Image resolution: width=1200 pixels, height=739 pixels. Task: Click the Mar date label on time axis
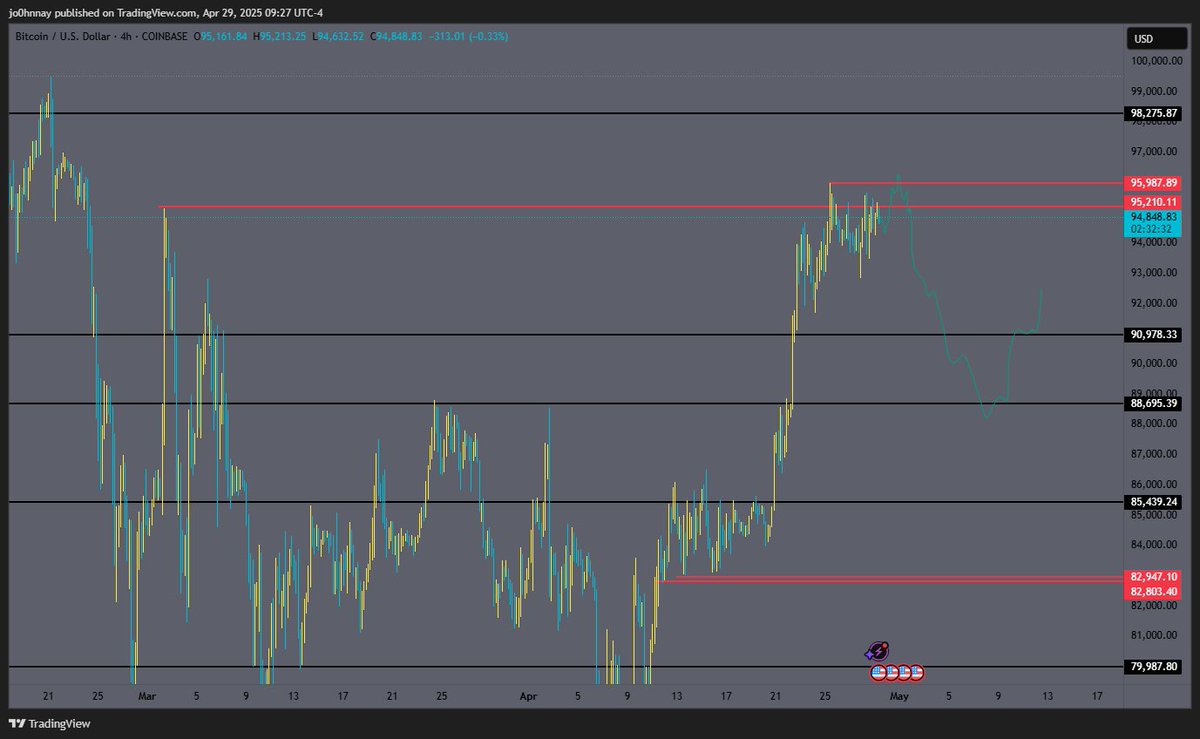pyautogui.click(x=147, y=695)
